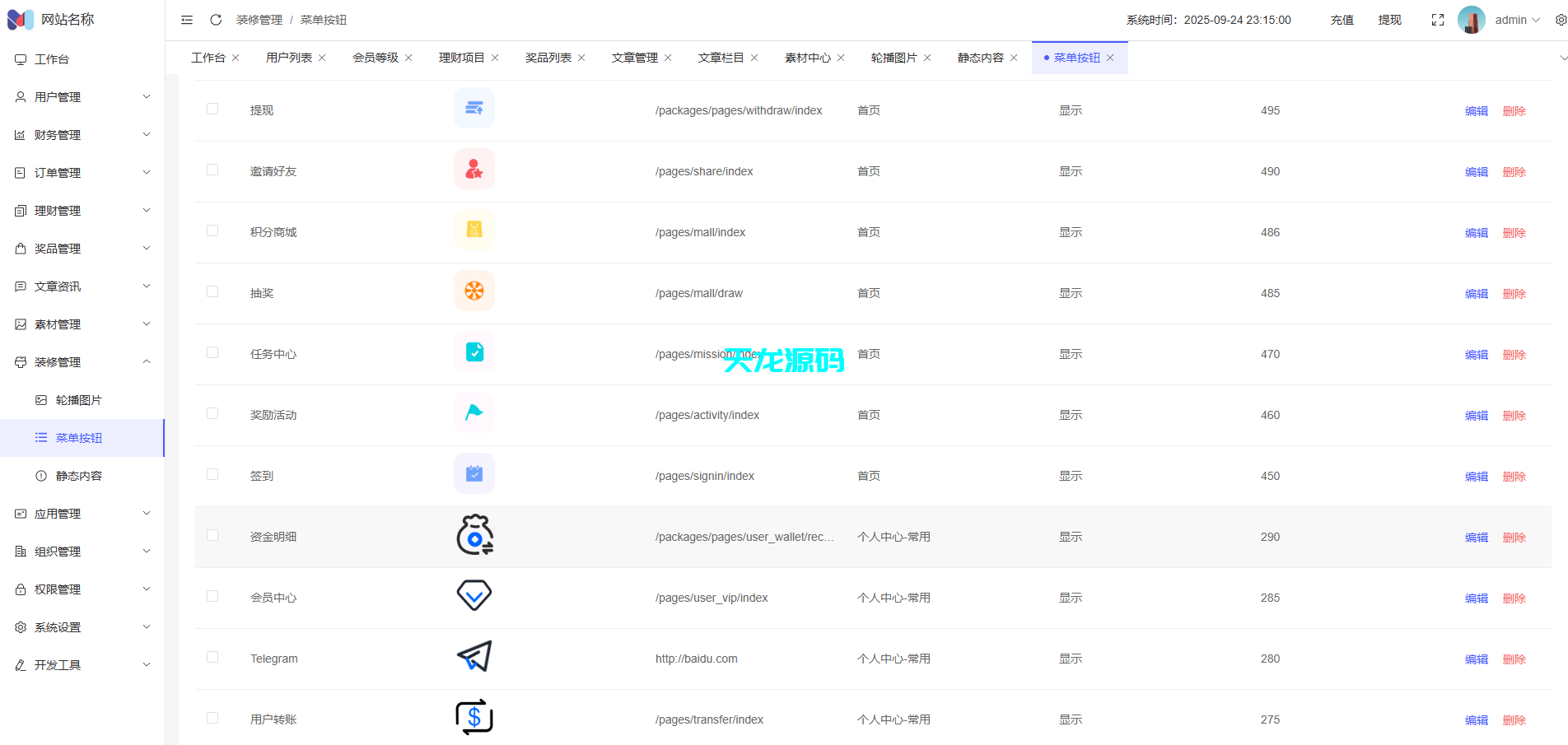
Task: Click the 签到 calendar check icon
Action: click(x=474, y=473)
